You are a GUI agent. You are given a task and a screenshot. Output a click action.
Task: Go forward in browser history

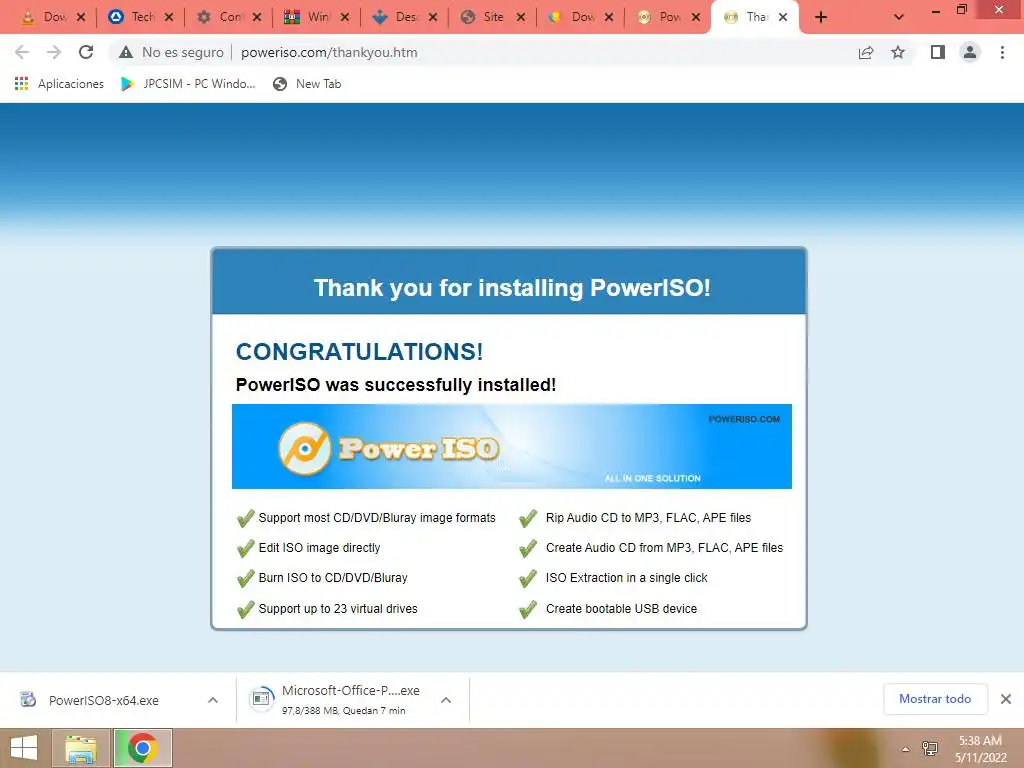[x=54, y=52]
